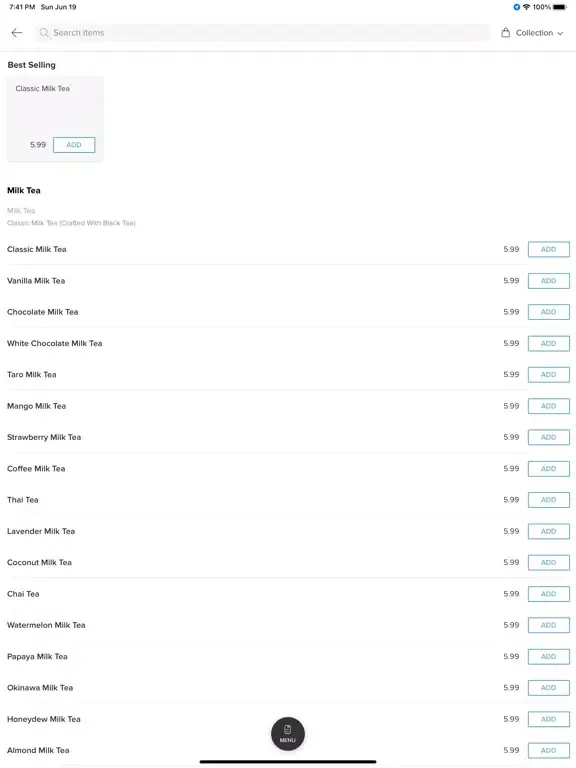This screenshot has width=576, height=768.
Task: Select the Coconut Milk Tea item name
Action: (39, 563)
